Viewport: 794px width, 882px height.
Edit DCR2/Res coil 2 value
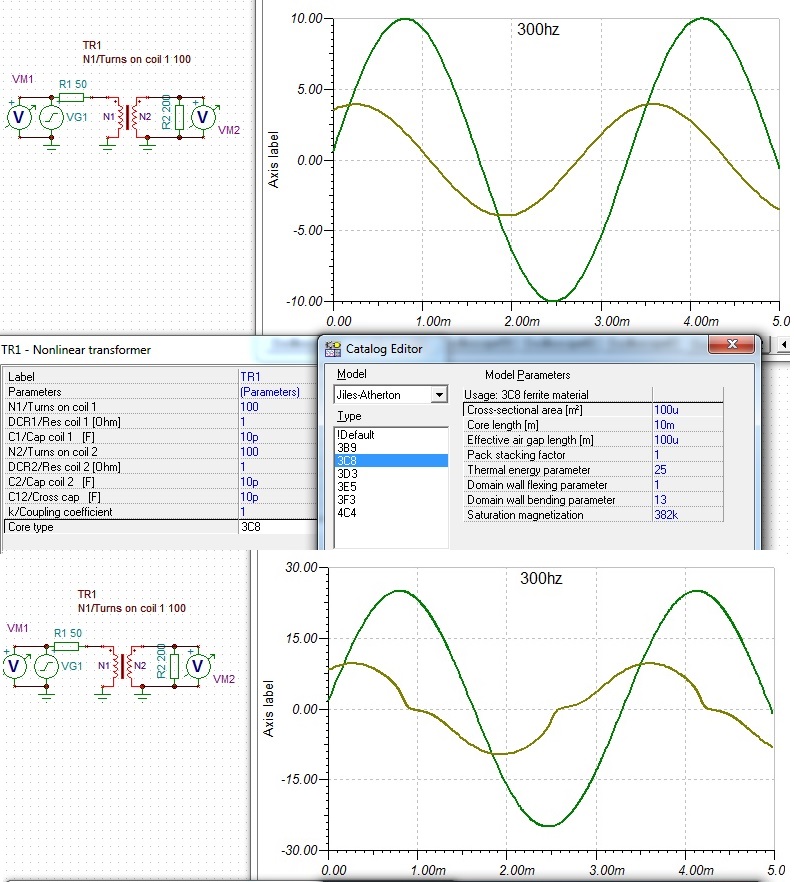[x=278, y=466]
